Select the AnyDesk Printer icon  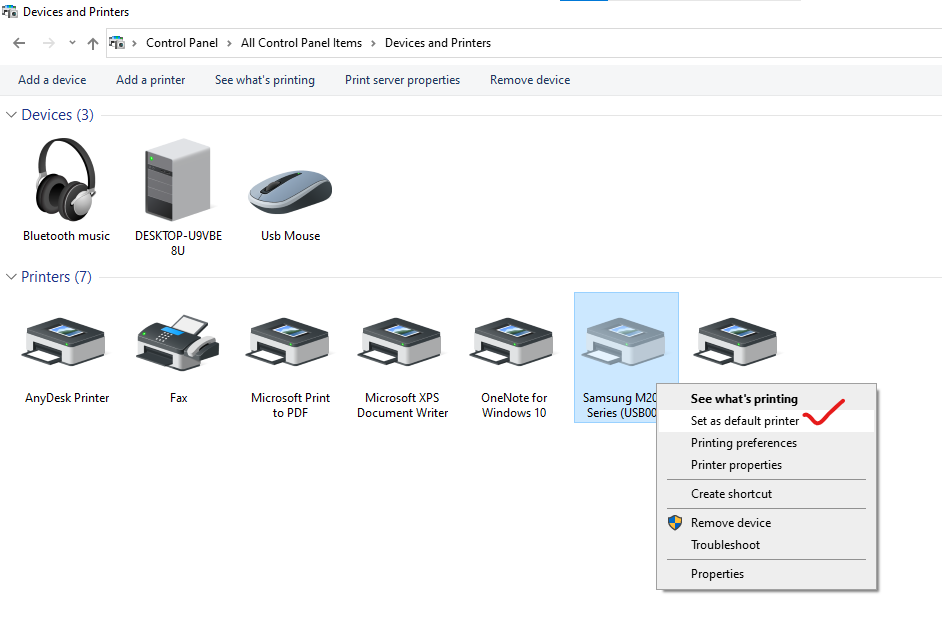pos(64,341)
